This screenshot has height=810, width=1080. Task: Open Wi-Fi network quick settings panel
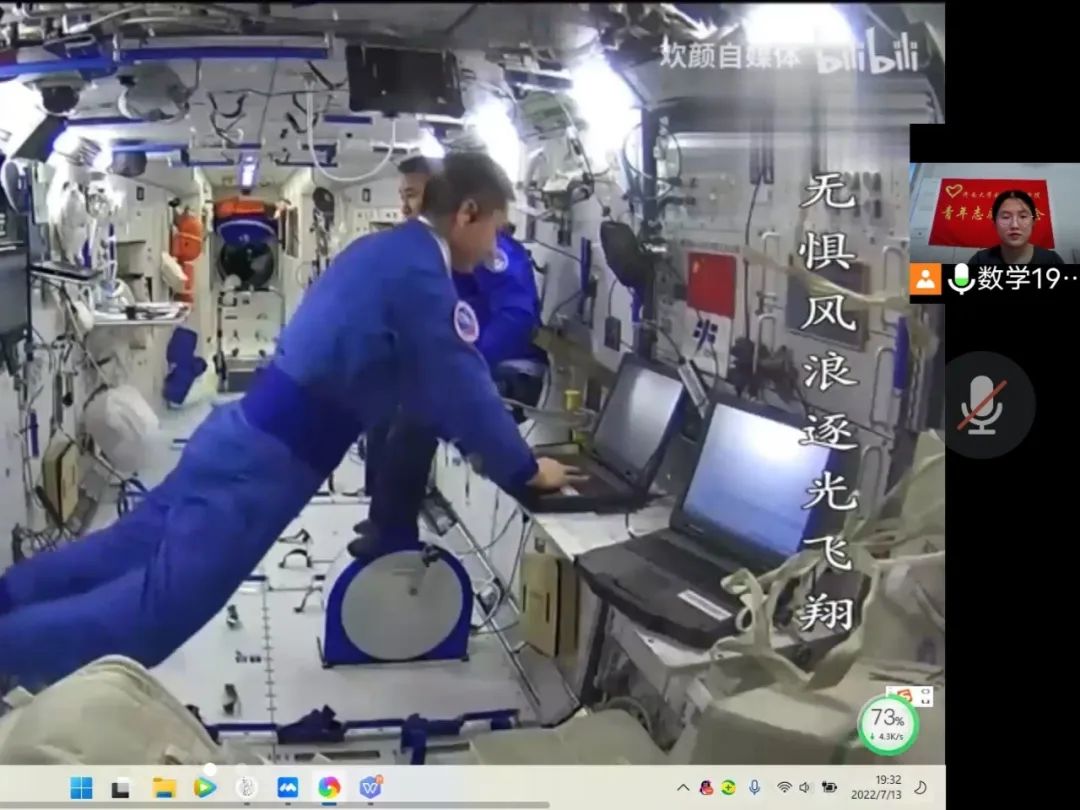tap(785, 787)
